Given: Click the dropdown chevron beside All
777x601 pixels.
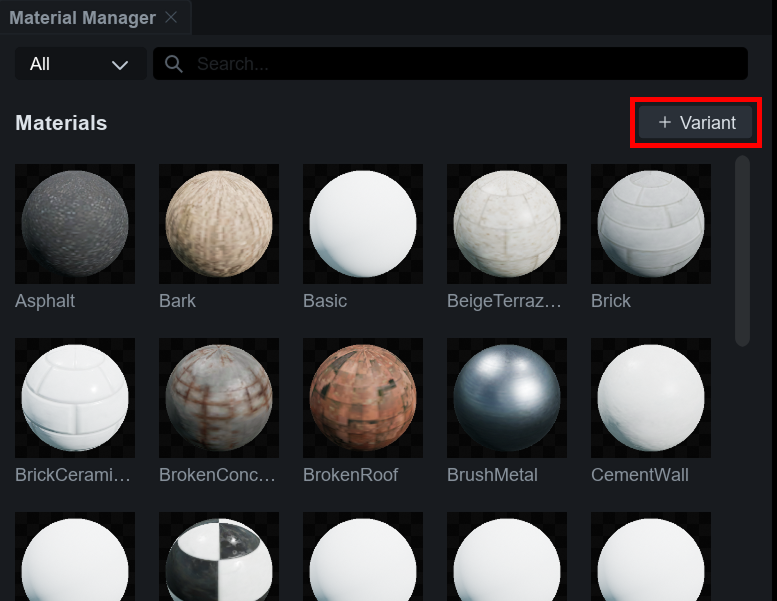Looking at the screenshot, I should 120,65.
